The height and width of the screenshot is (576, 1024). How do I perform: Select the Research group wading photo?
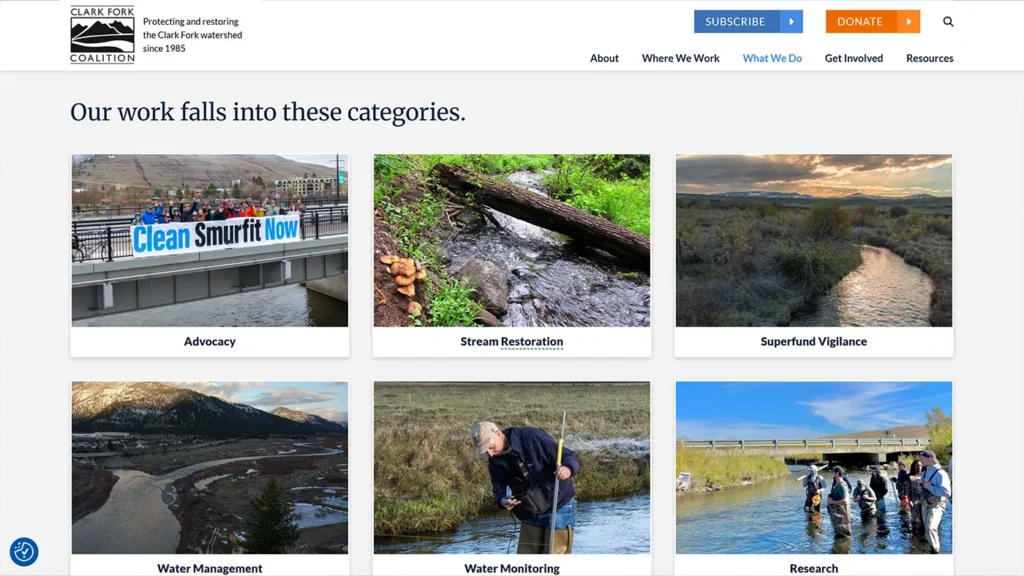tap(814, 468)
